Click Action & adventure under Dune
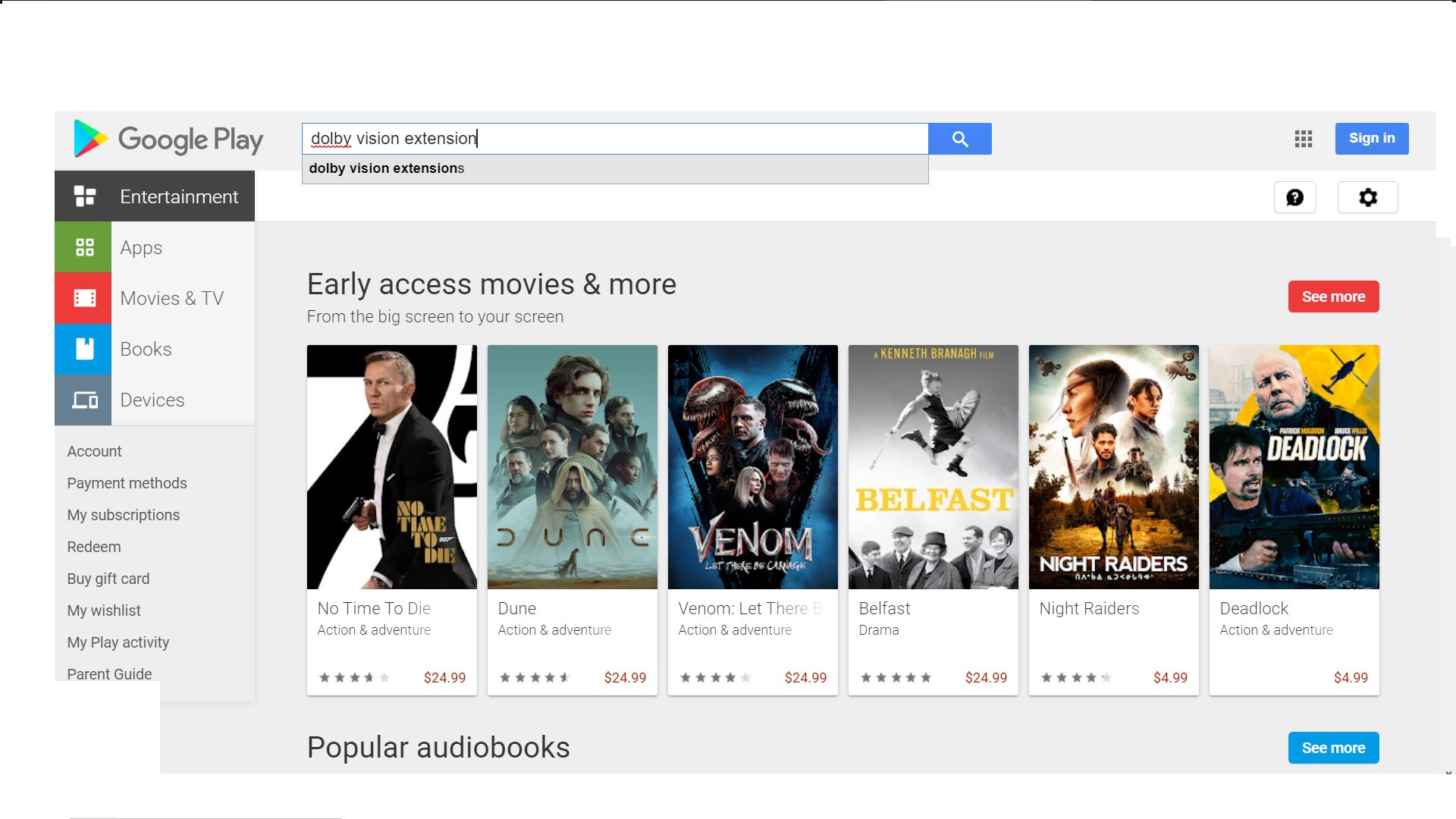This screenshot has height=819, width=1456. tap(554, 630)
